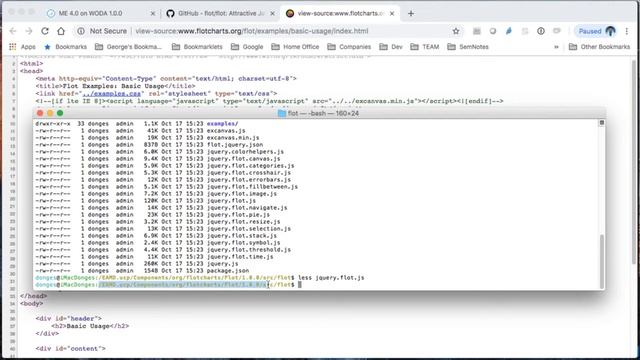Switch to the ME 4.0 on WODA tab
This screenshot has width=640, height=360.
[90, 13]
